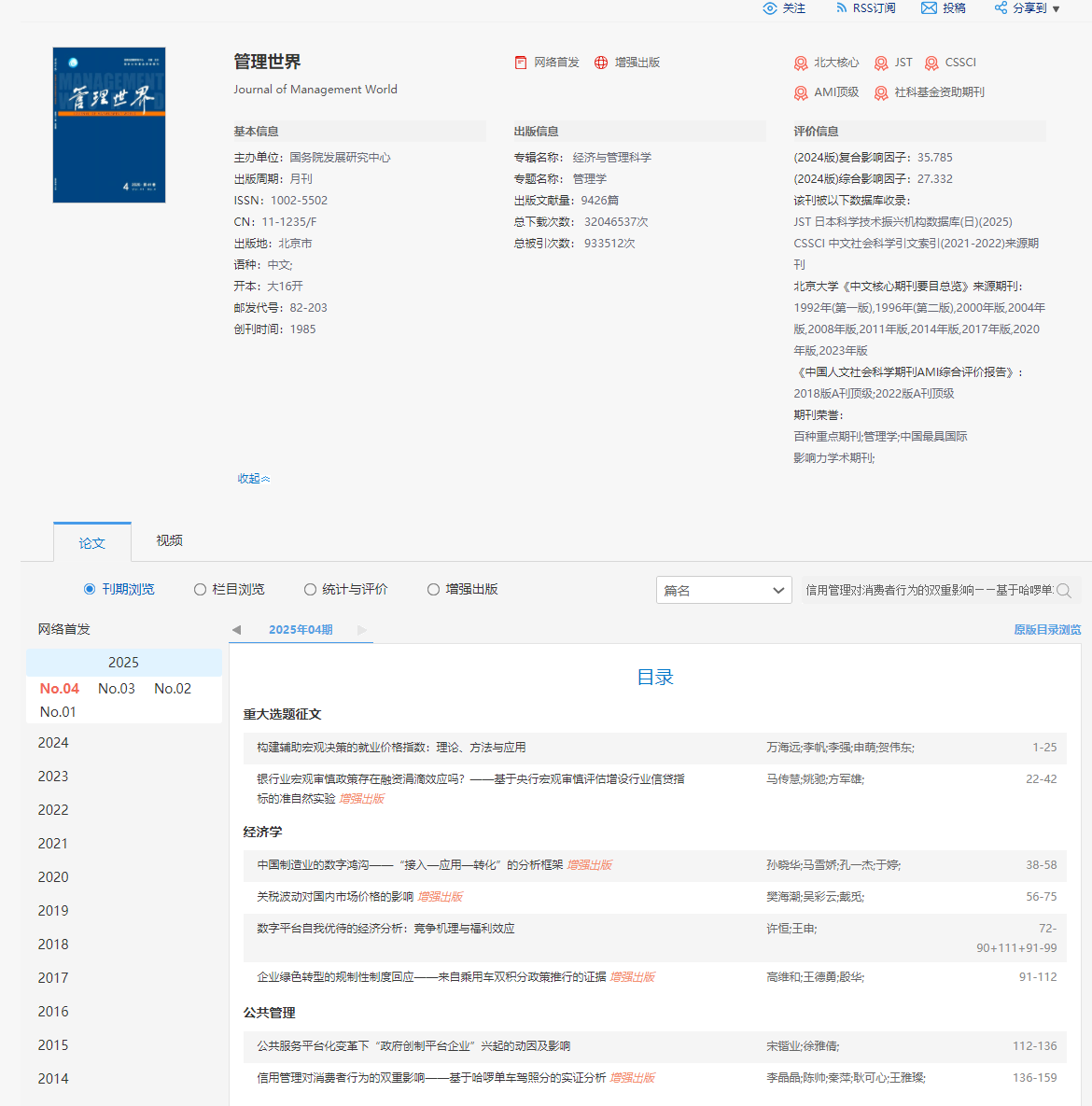Click author list 宋锴业;徐雅倩

(x=803, y=1046)
